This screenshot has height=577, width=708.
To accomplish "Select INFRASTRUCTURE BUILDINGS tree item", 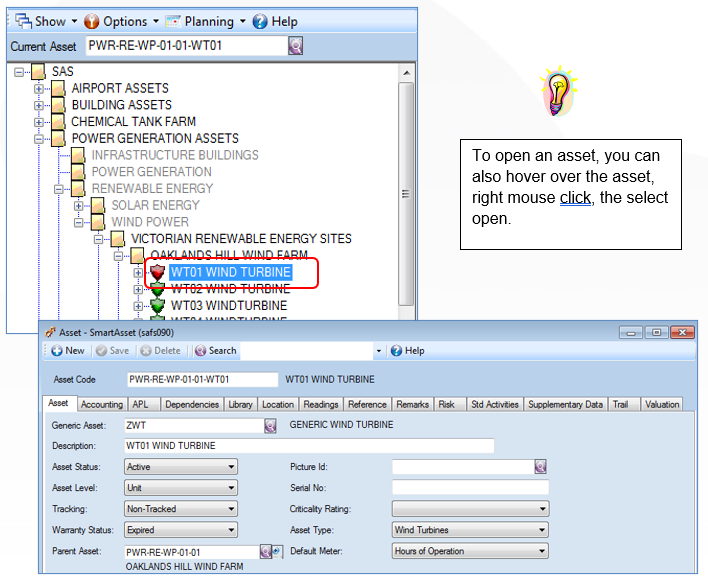I will click(x=175, y=155).
